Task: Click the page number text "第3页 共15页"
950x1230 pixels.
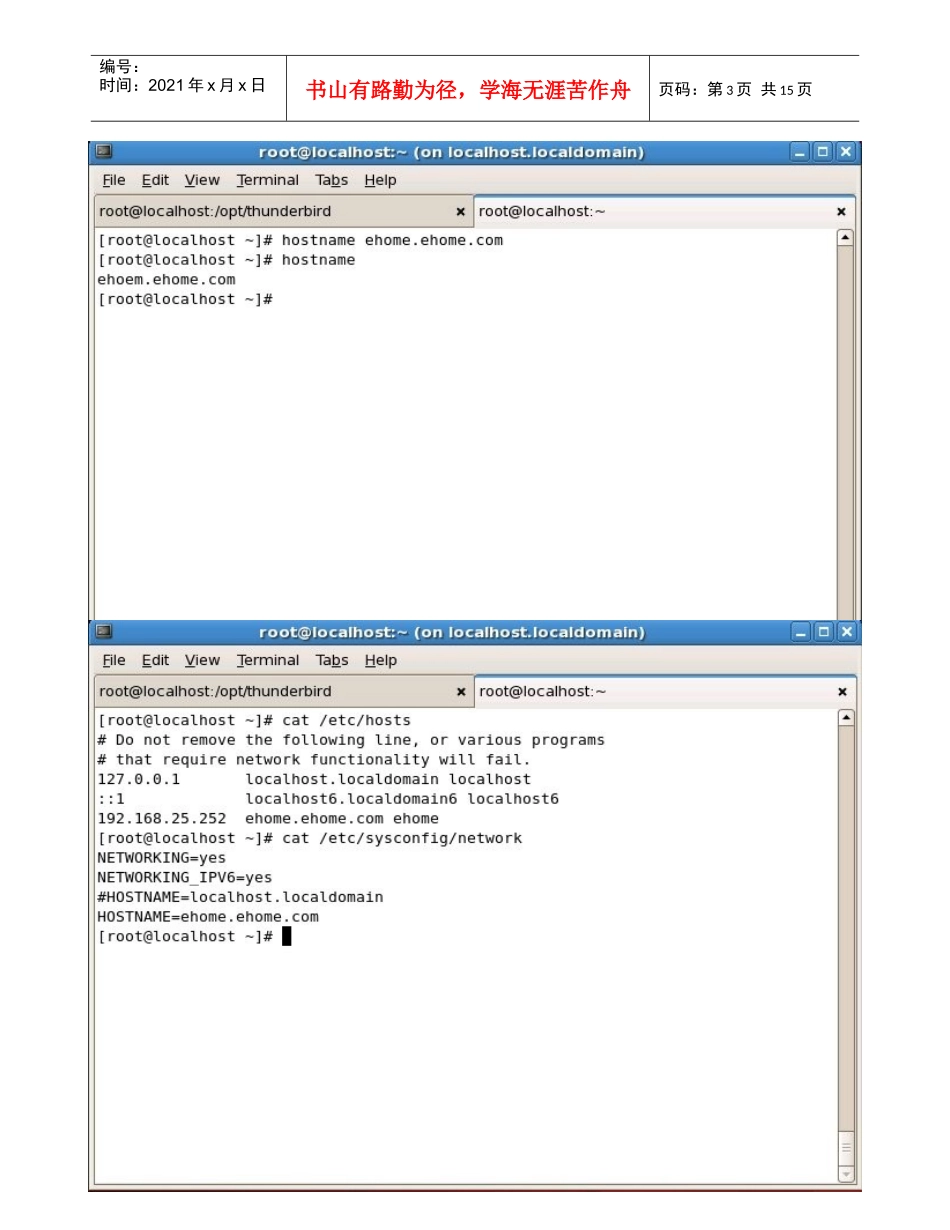Action: point(759,90)
